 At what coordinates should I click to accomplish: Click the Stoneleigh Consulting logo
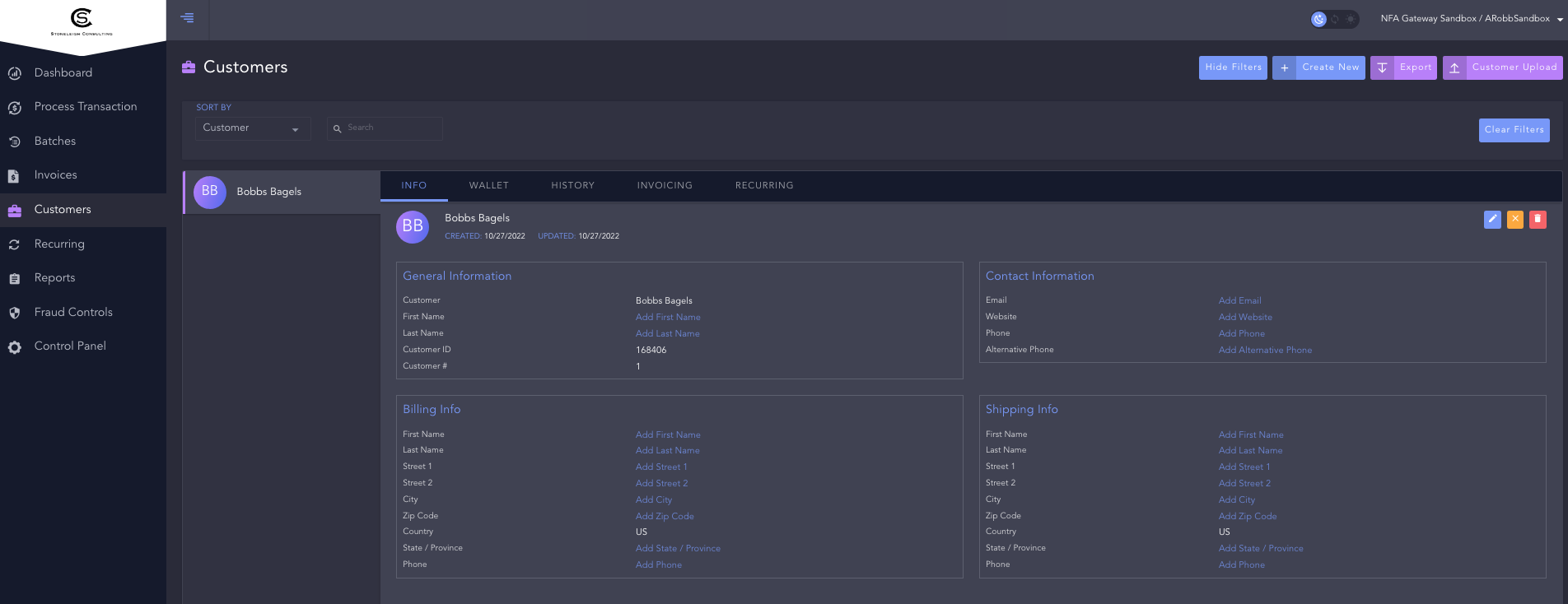(x=82, y=21)
